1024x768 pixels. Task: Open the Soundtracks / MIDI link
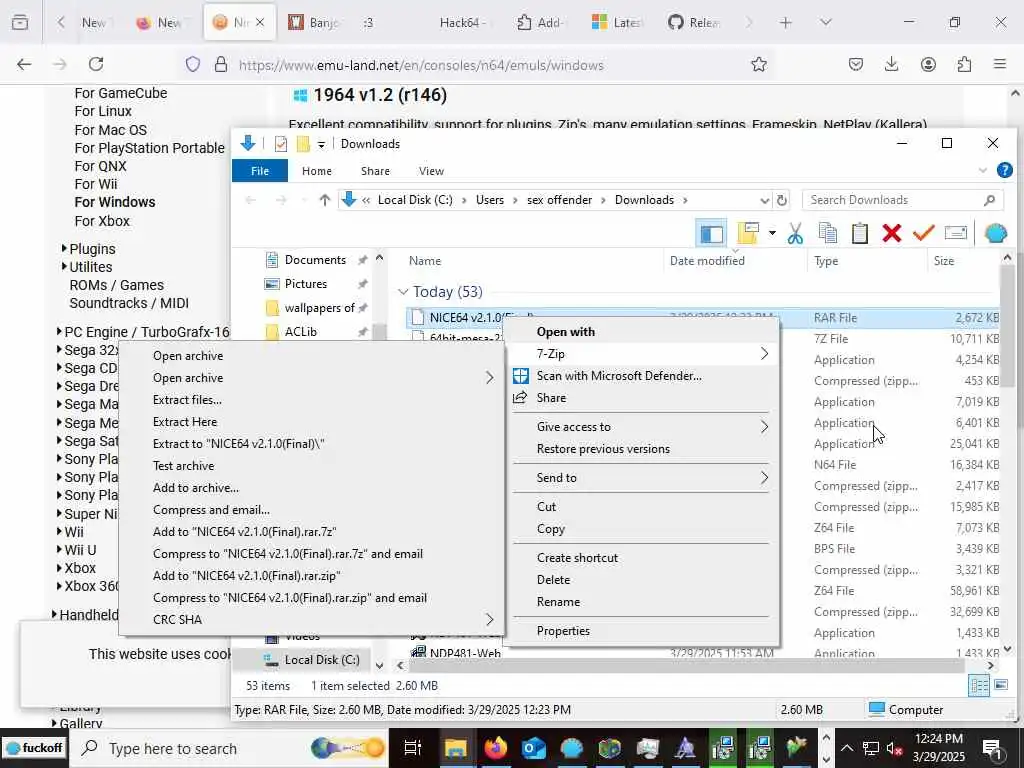click(129, 303)
